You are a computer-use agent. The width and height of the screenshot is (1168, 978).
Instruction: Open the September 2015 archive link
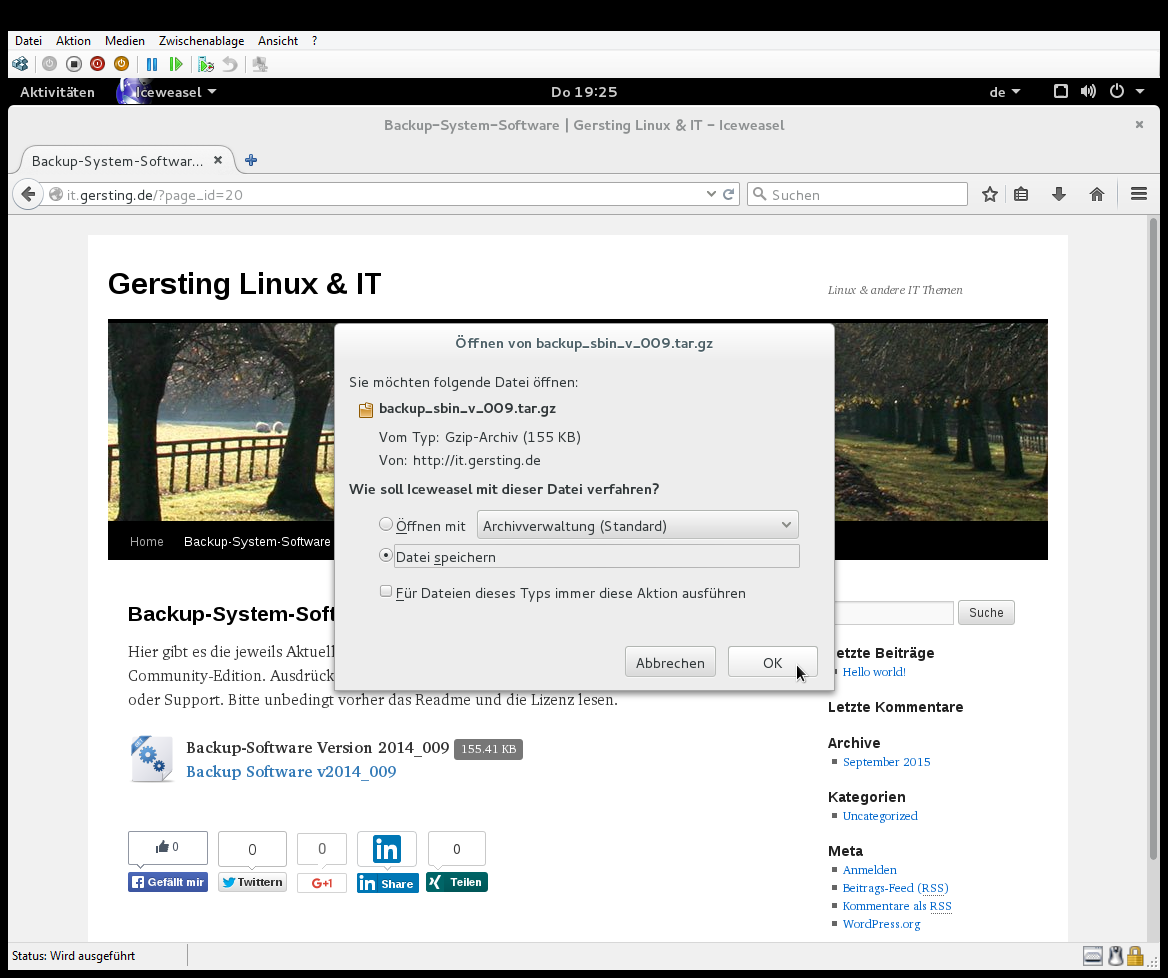coord(886,762)
